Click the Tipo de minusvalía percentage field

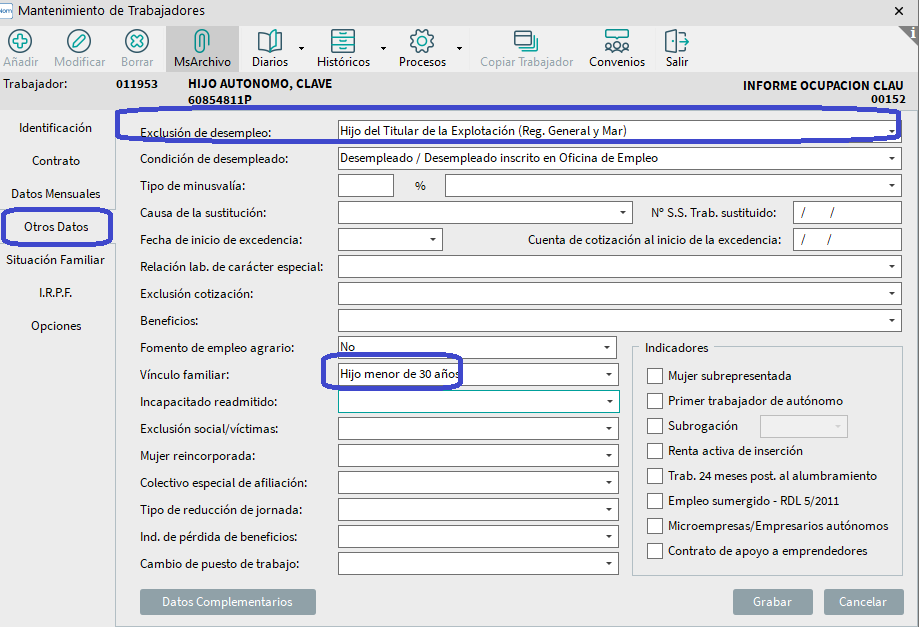pyautogui.click(x=366, y=186)
